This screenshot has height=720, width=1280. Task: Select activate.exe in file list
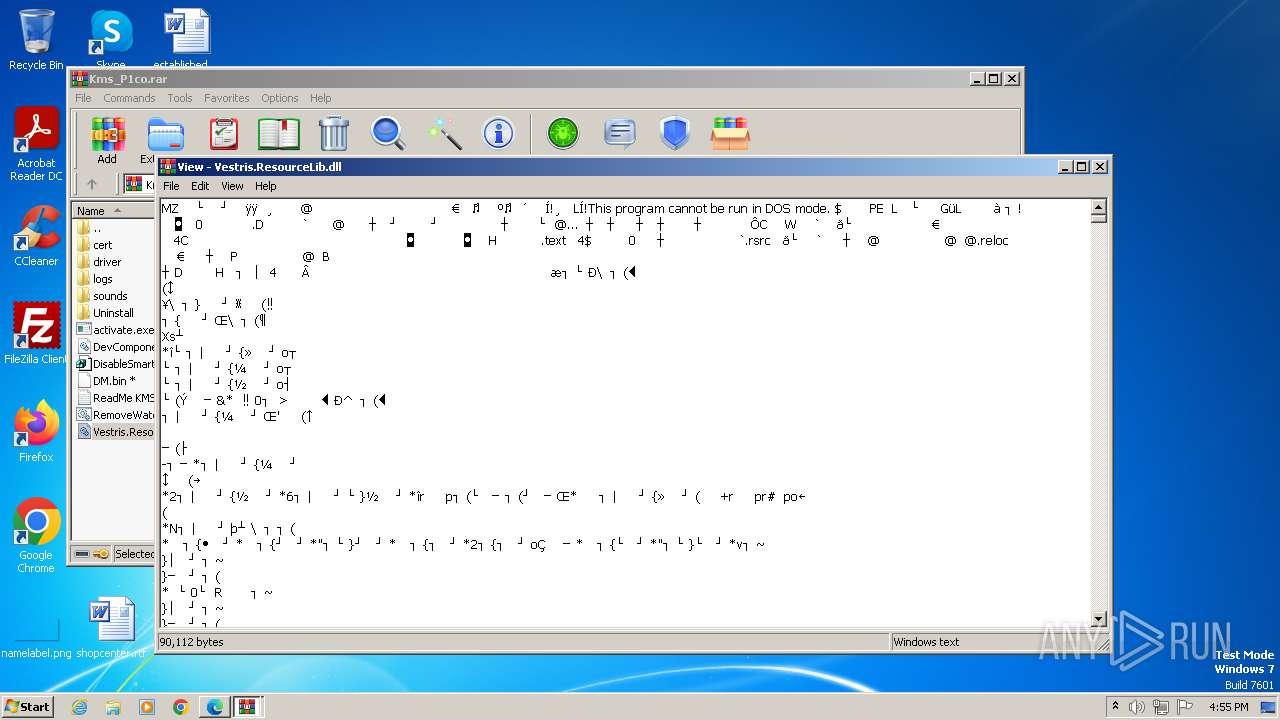pos(116,329)
